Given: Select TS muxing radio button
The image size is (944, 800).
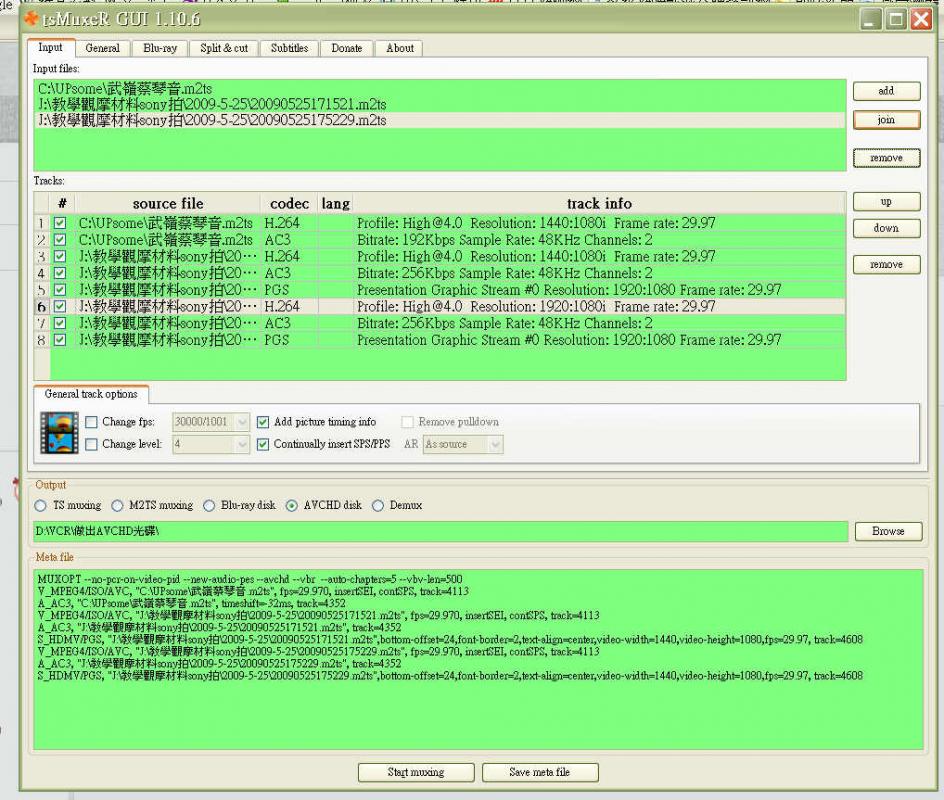Looking at the screenshot, I should point(41,505).
